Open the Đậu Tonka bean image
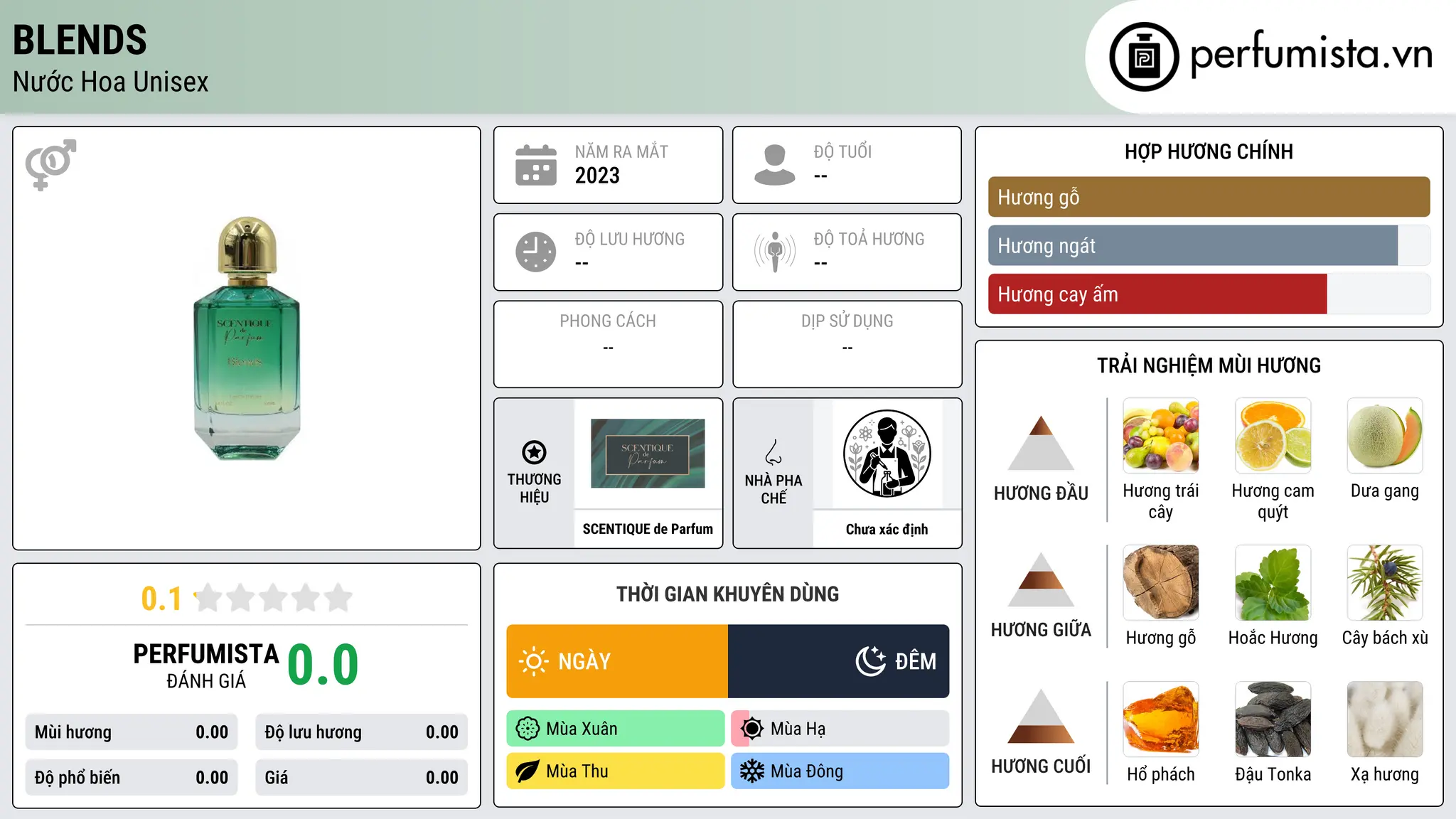Viewport: 1456px width, 819px height. pyautogui.click(x=1273, y=719)
